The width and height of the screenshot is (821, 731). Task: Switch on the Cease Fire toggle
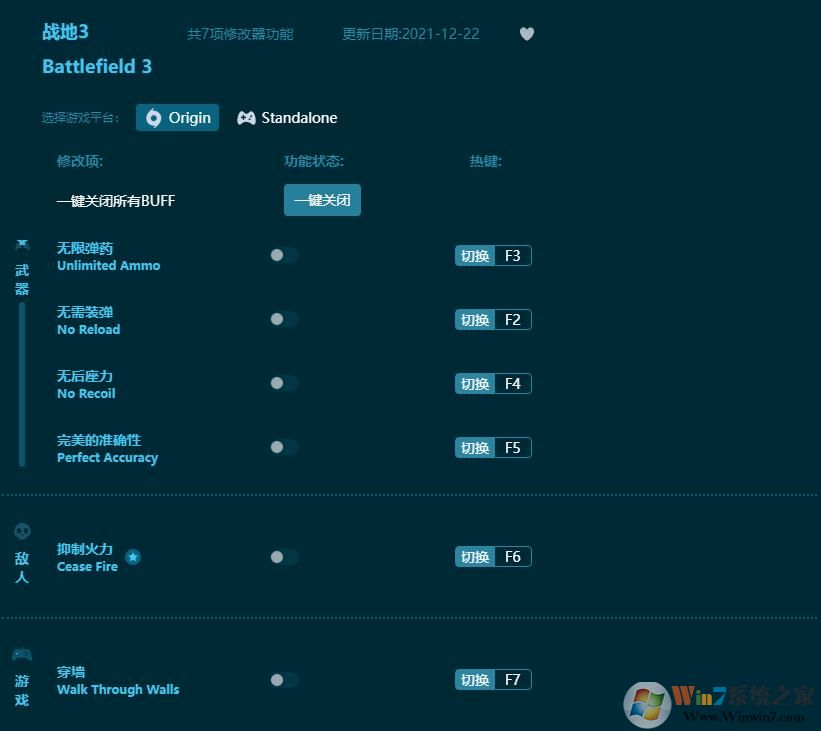[283, 557]
